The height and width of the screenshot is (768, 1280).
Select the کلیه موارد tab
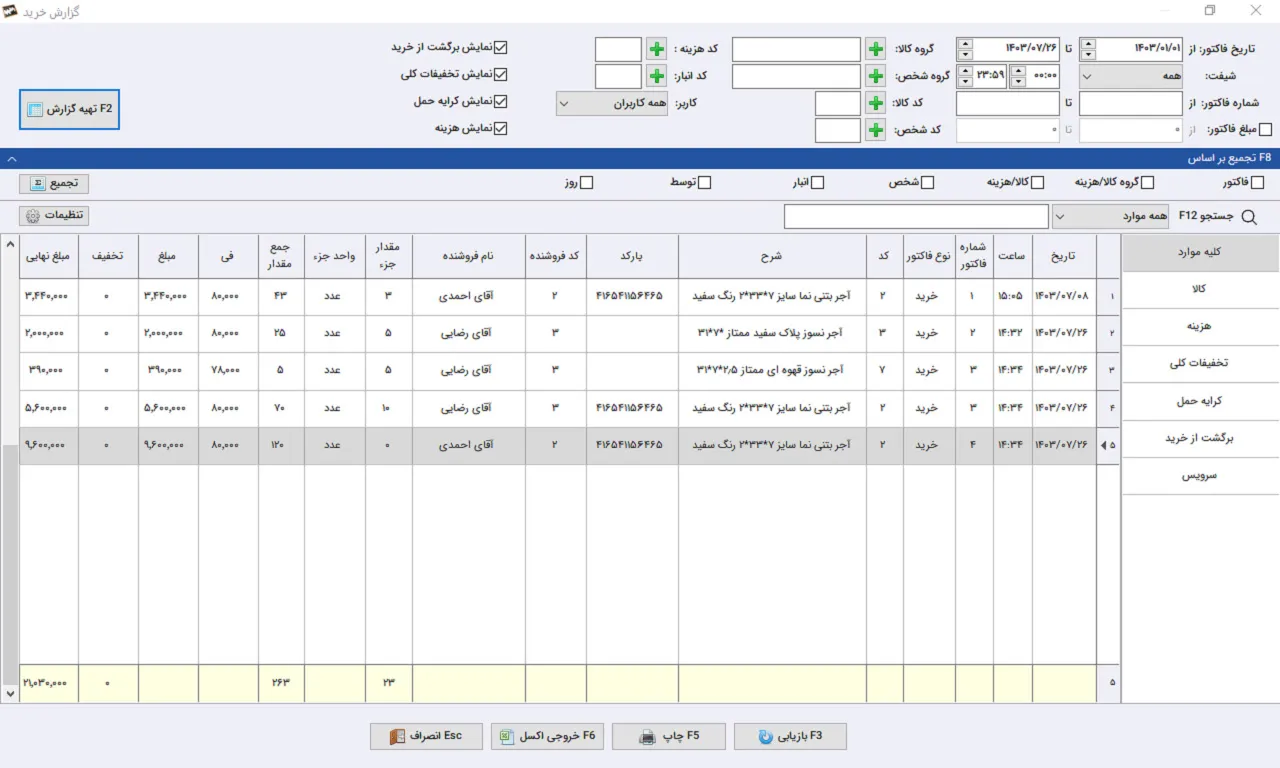pyautogui.click(x=1201, y=253)
